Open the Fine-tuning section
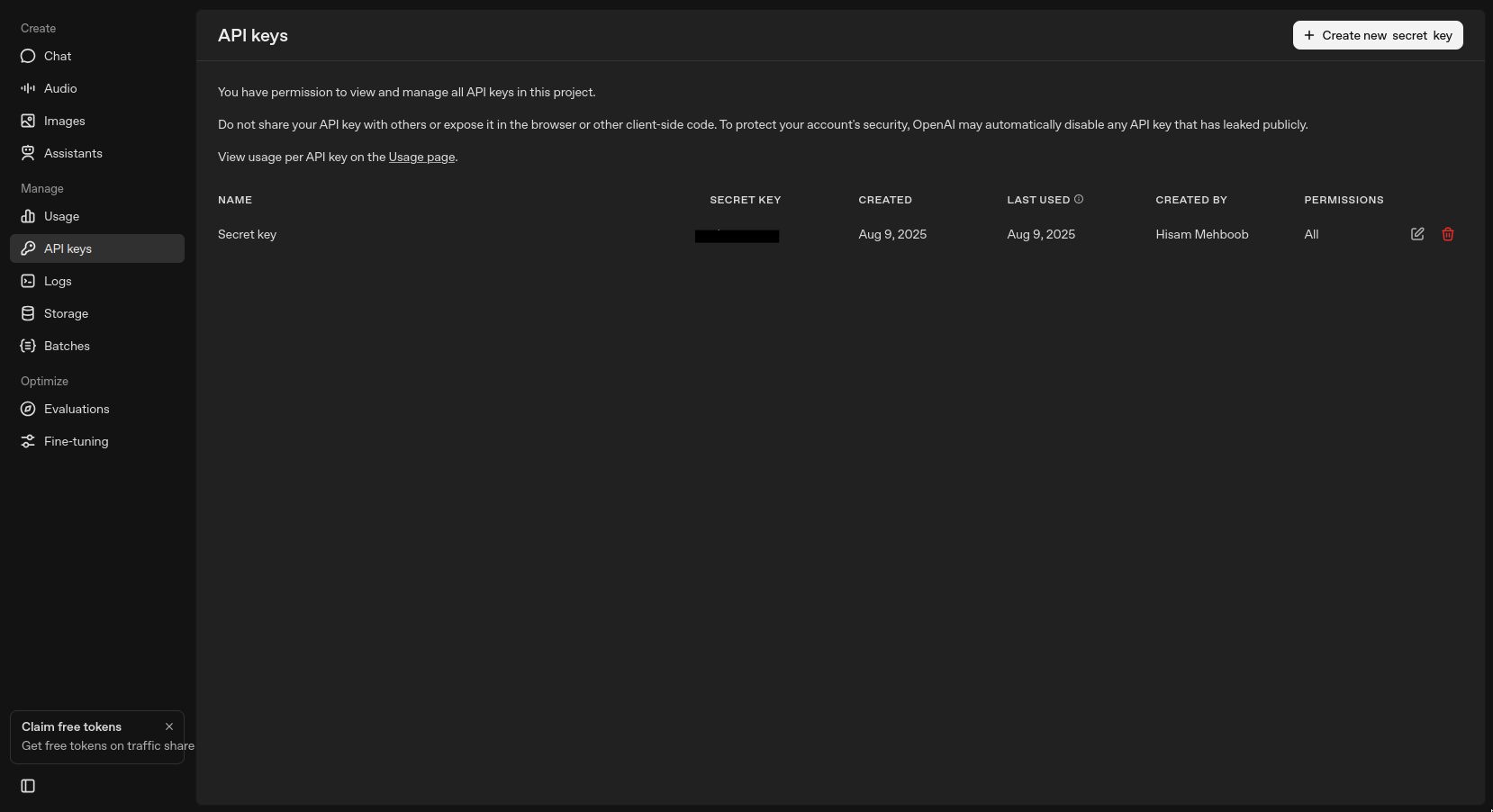The image size is (1493, 812). pyautogui.click(x=74, y=441)
